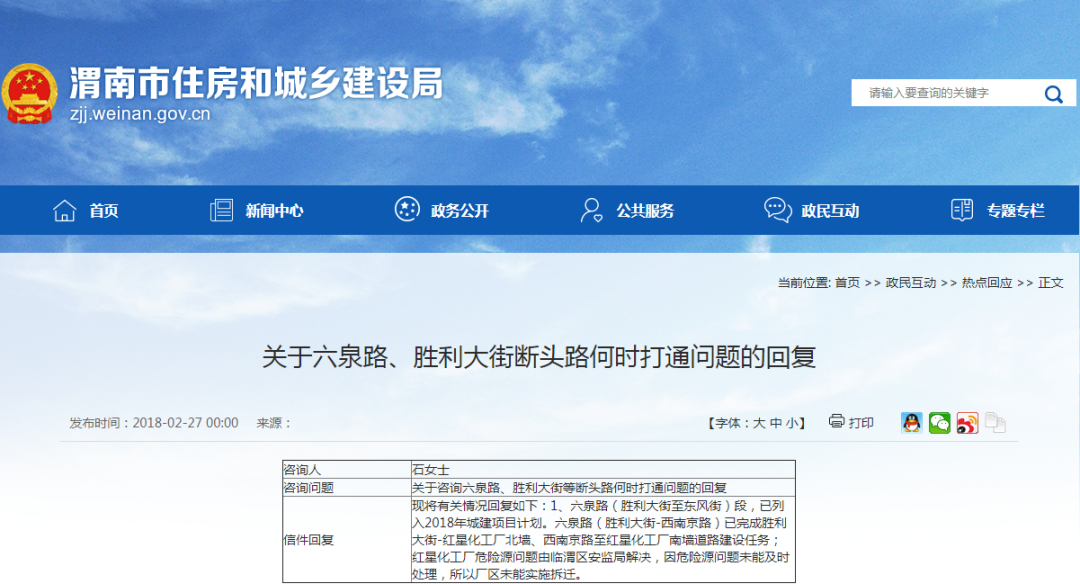
Task: Click 热点回应 breadcrumb link
Action: click(986, 283)
